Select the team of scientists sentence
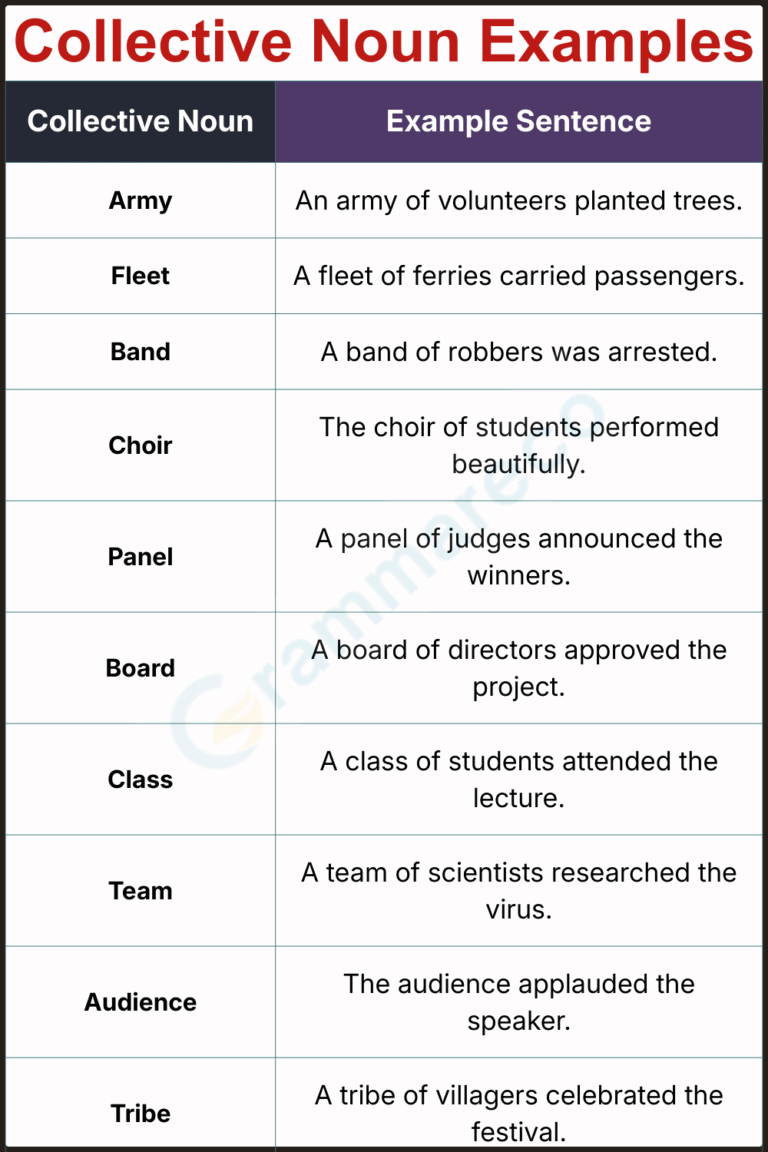The width and height of the screenshot is (768, 1152). point(519,890)
